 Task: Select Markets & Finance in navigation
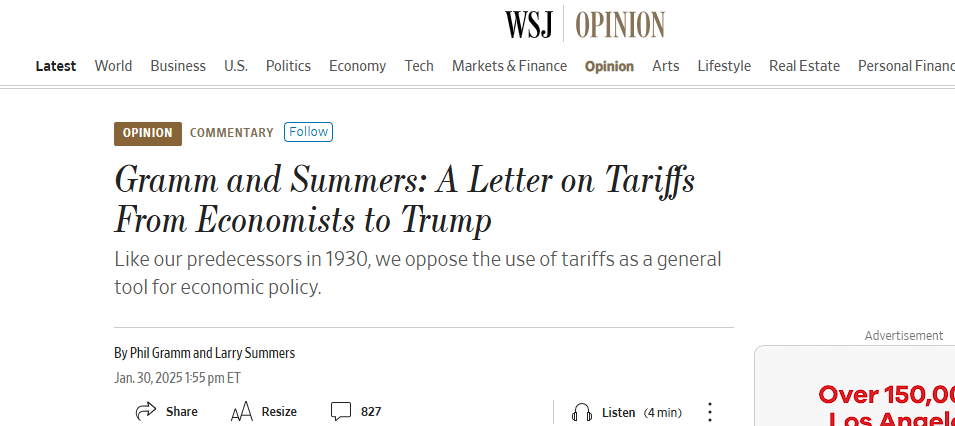click(509, 66)
